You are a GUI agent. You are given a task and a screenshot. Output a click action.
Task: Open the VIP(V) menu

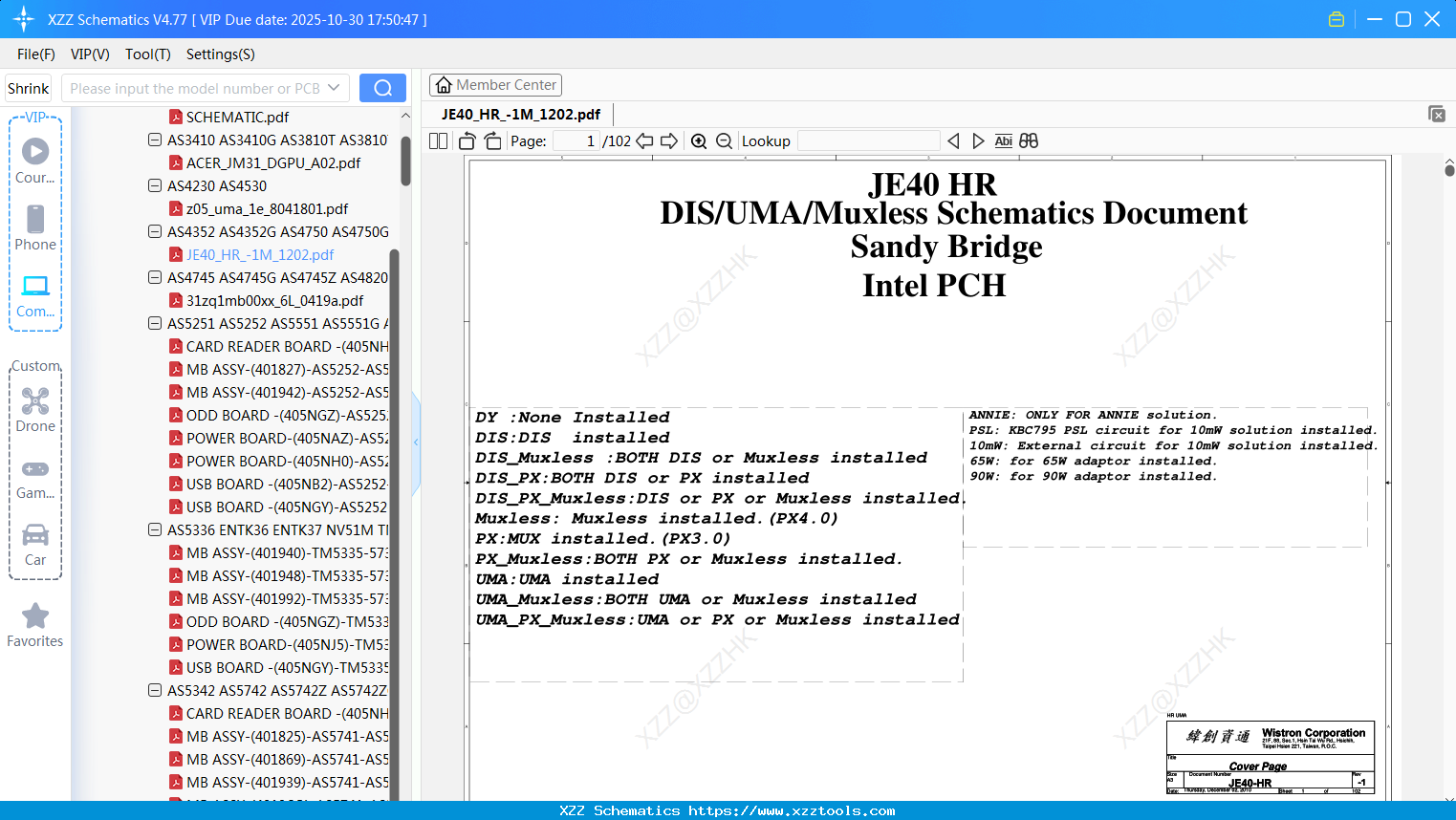[90, 54]
